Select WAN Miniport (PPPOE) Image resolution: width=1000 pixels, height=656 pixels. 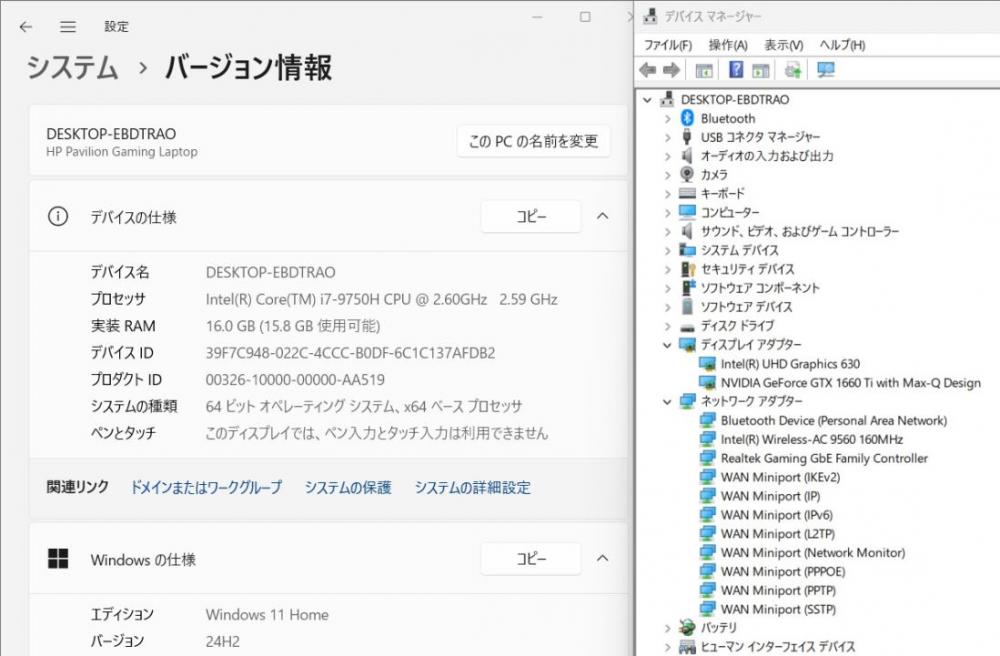click(x=783, y=571)
